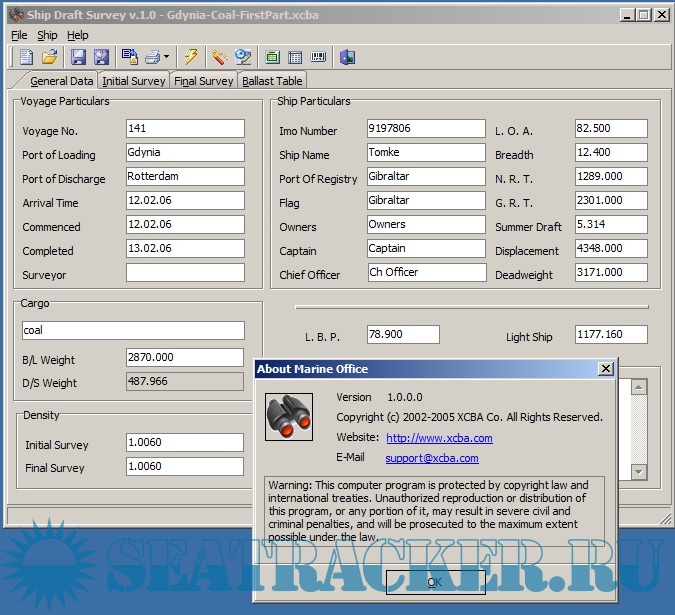Screen dimensions: 675x615
Task: Click the New document toolbar icon
Action: [26, 57]
